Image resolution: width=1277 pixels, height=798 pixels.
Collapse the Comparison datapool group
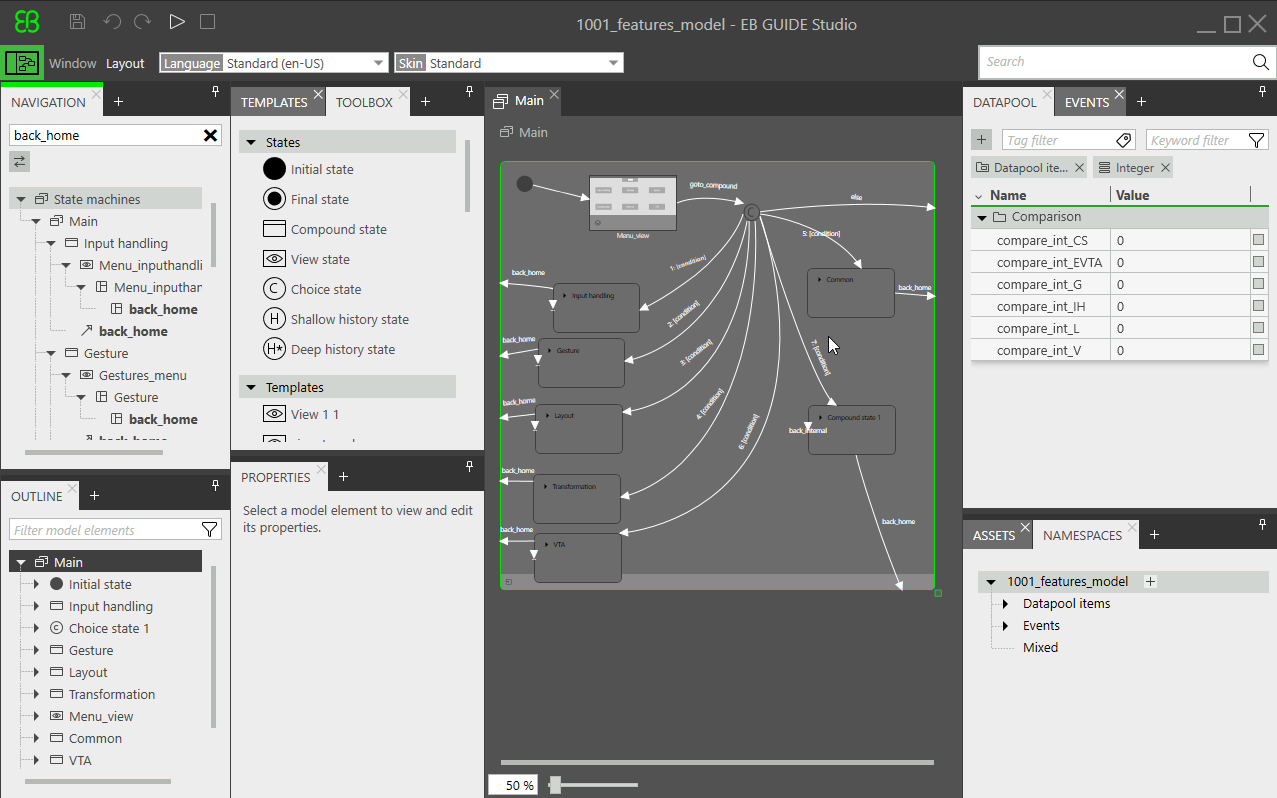click(x=982, y=217)
